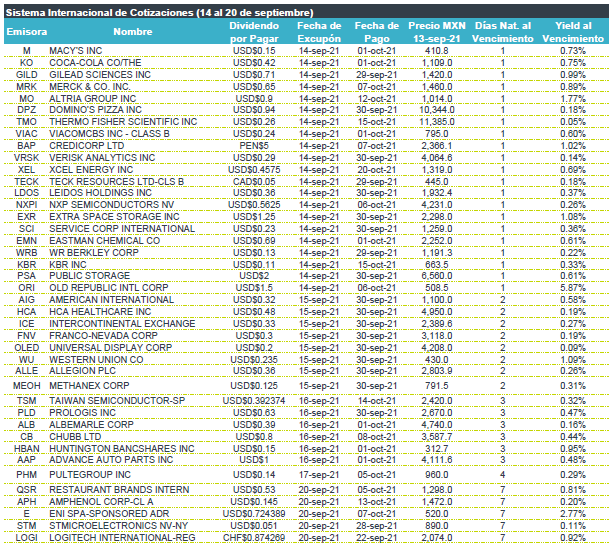Click dividend 'USD$0.392374' for Taiwan Semiconductor
The height and width of the screenshot is (547, 615).
(x=254, y=401)
